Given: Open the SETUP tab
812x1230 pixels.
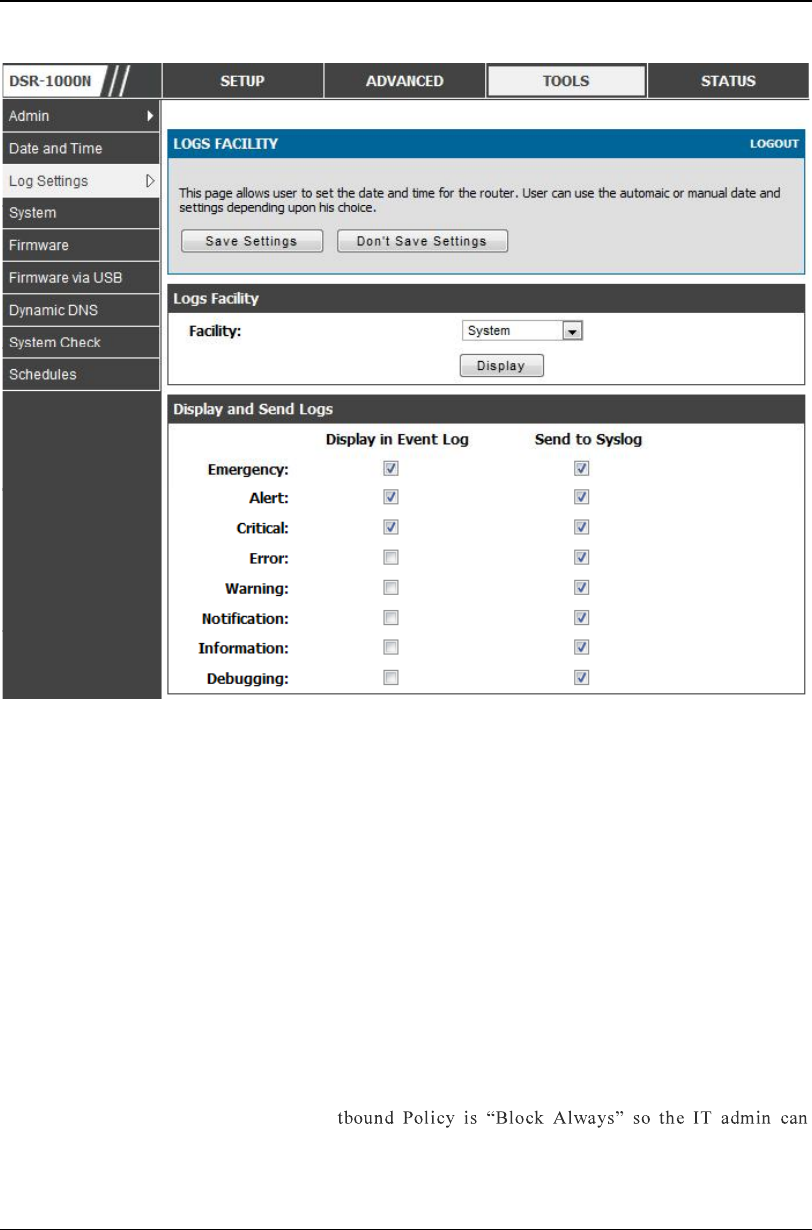Looking at the screenshot, I should [x=243, y=81].
